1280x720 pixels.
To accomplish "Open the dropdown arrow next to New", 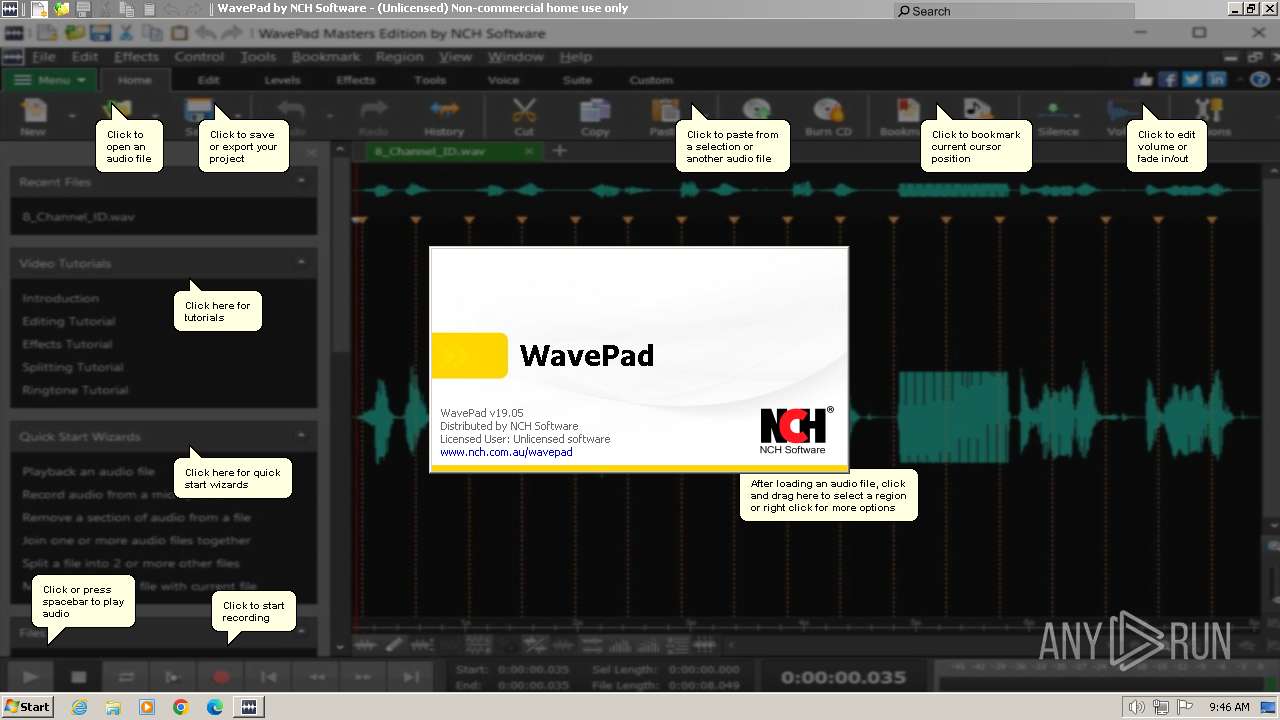I will (x=72, y=116).
